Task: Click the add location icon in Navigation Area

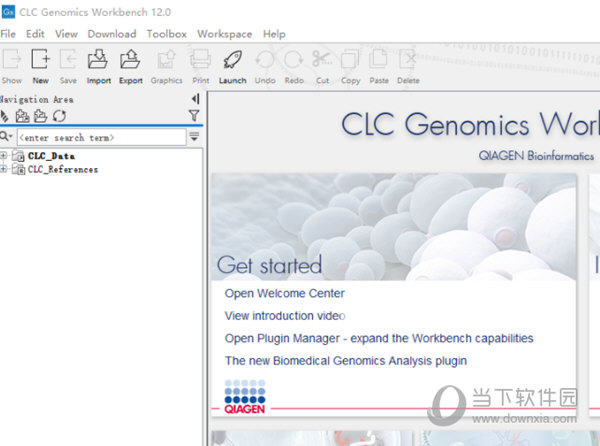Action: click(x=22, y=116)
